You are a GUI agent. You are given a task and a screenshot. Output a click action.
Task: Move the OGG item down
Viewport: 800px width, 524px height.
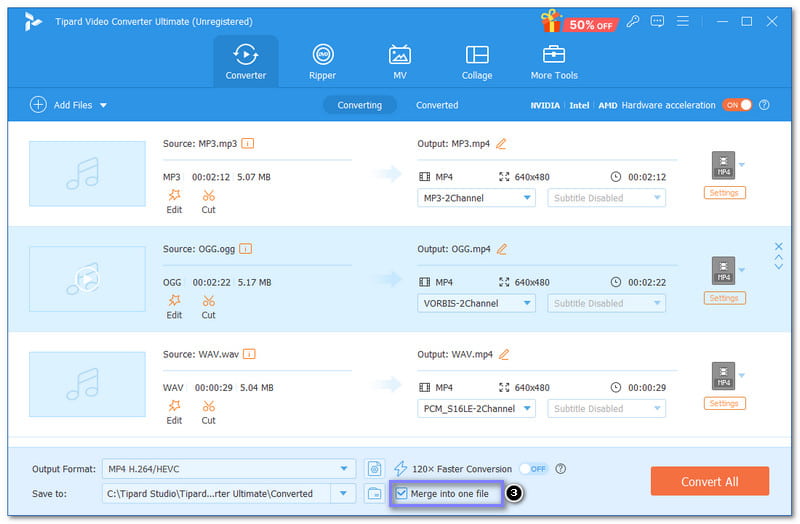coord(779,266)
